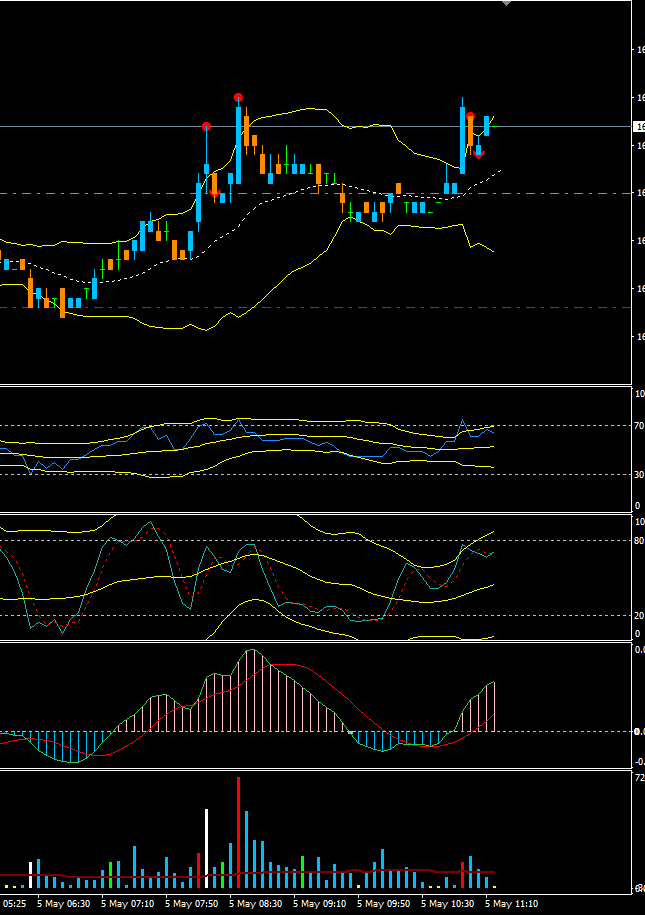Select the grey horizontal current-price line
Screen dimensions: 645x915
point(316,127)
